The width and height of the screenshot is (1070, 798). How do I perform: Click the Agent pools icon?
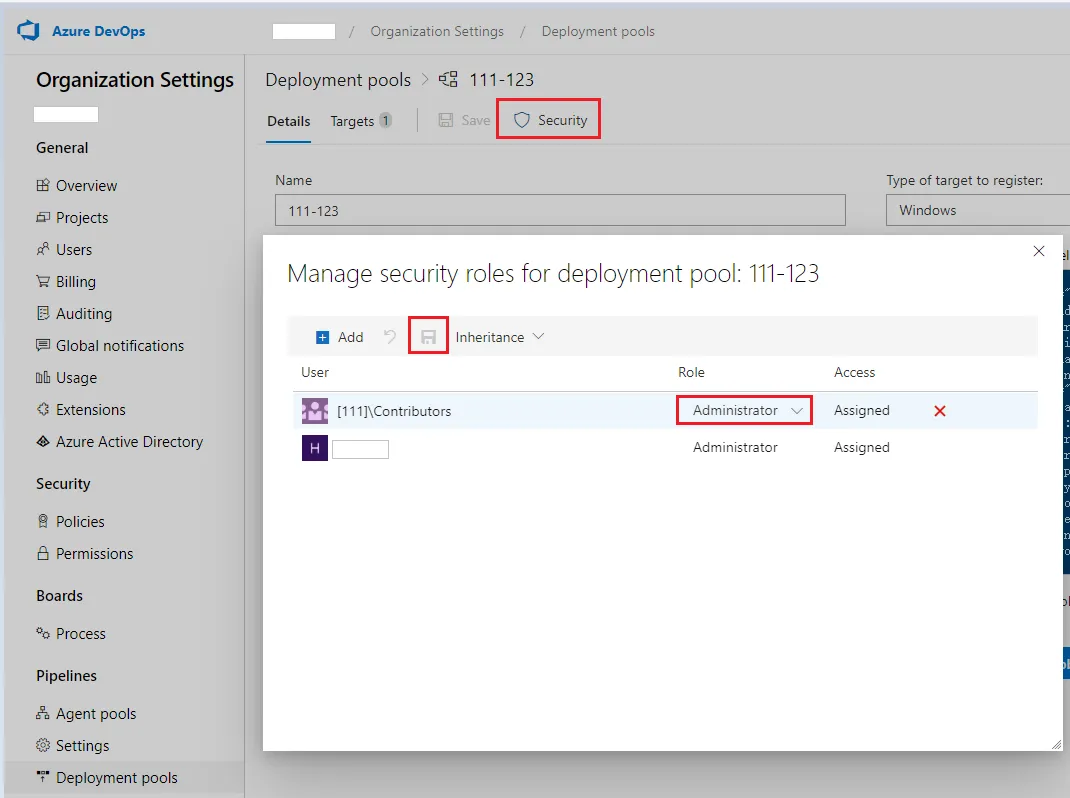click(43, 713)
